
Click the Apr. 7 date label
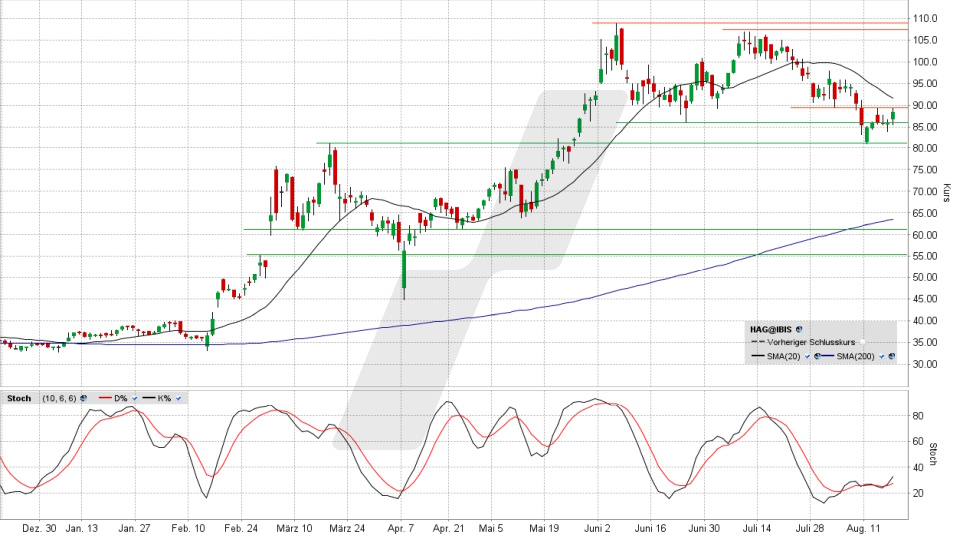tap(400, 528)
